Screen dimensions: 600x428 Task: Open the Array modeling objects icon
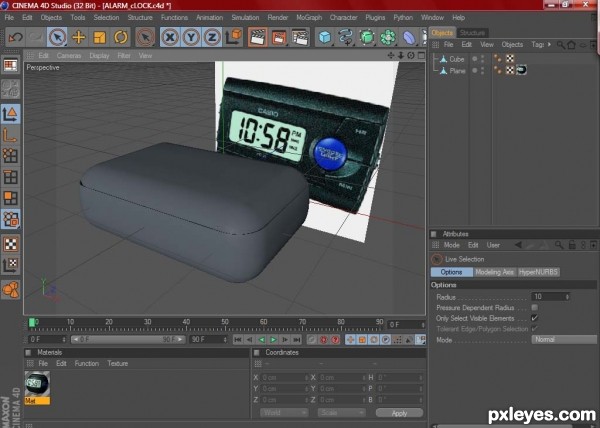point(388,37)
